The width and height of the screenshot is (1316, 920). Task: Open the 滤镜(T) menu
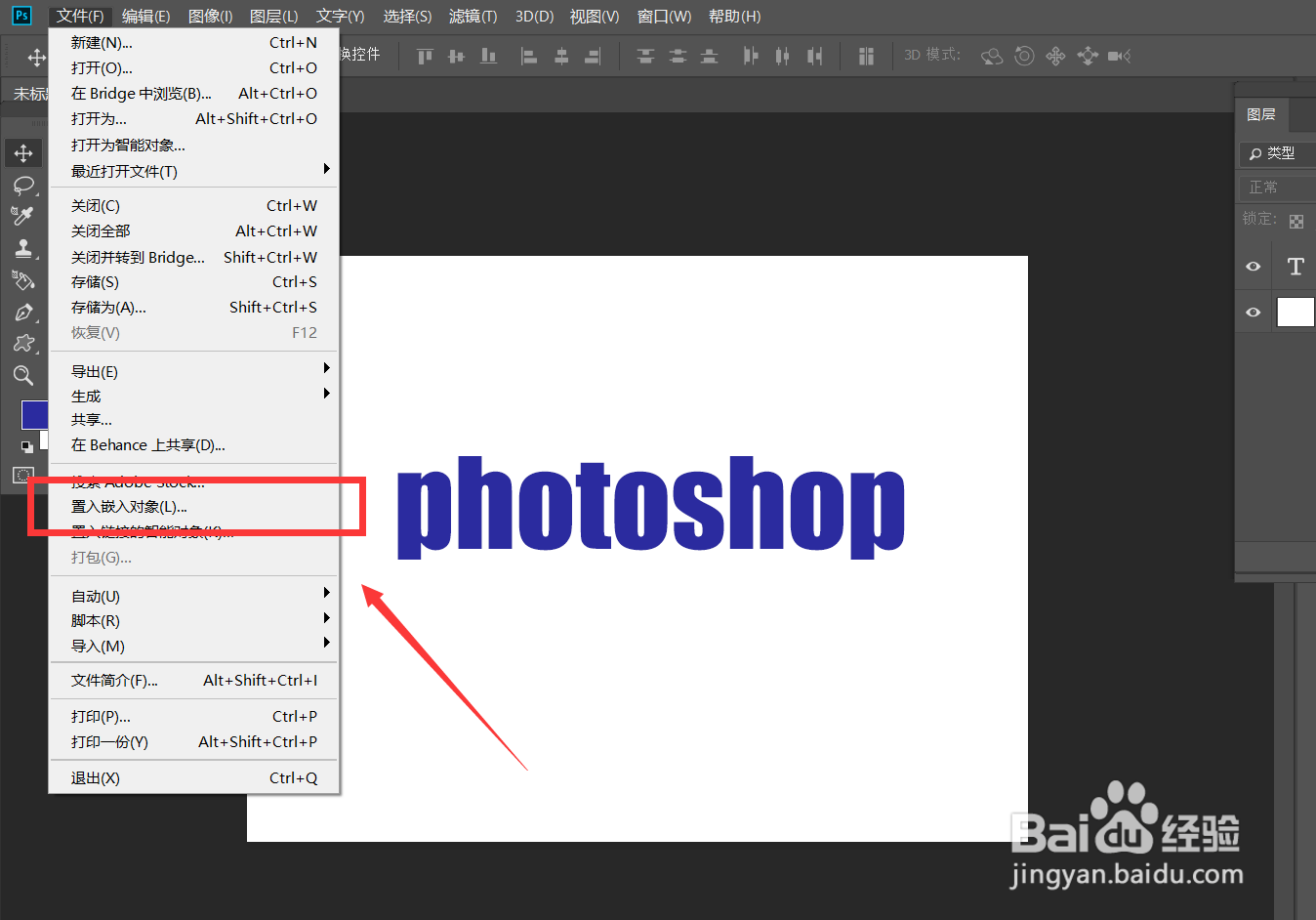[x=473, y=17]
